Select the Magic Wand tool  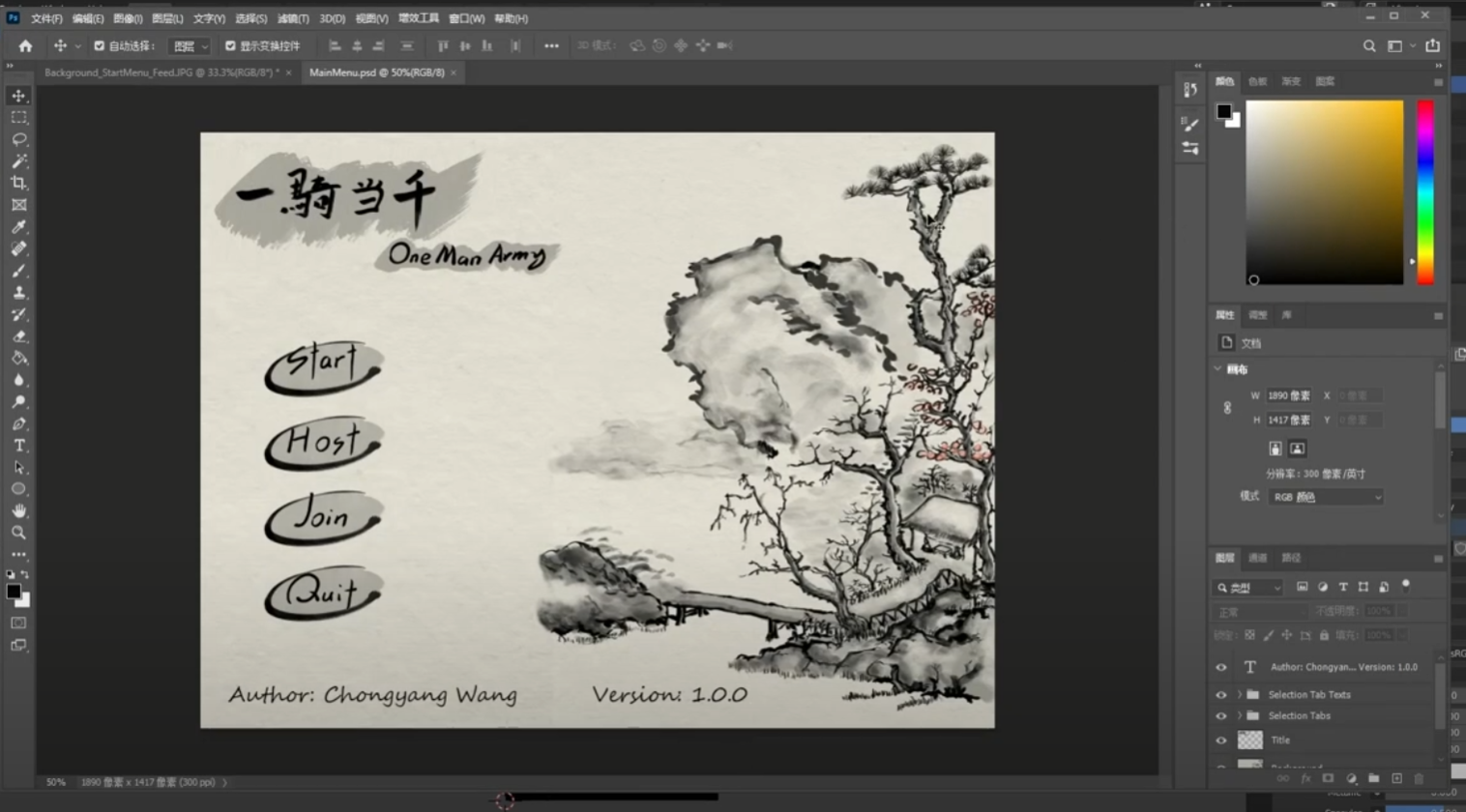point(18,161)
